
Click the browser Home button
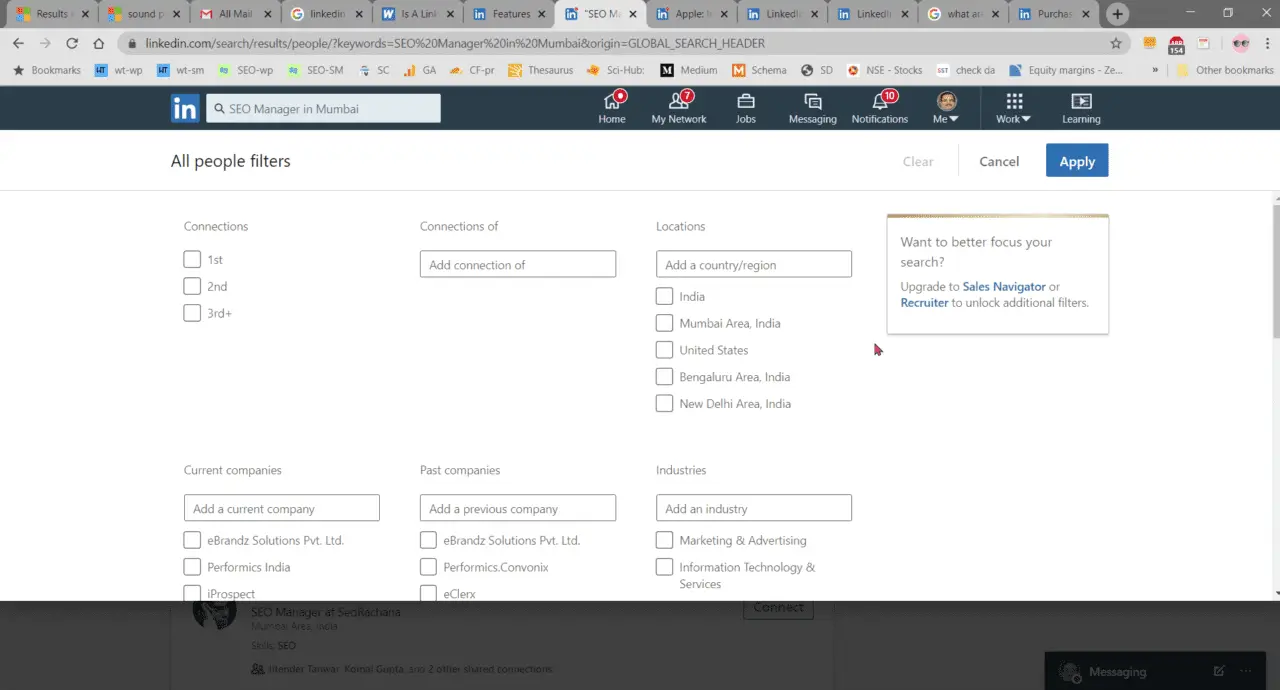(98, 43)
